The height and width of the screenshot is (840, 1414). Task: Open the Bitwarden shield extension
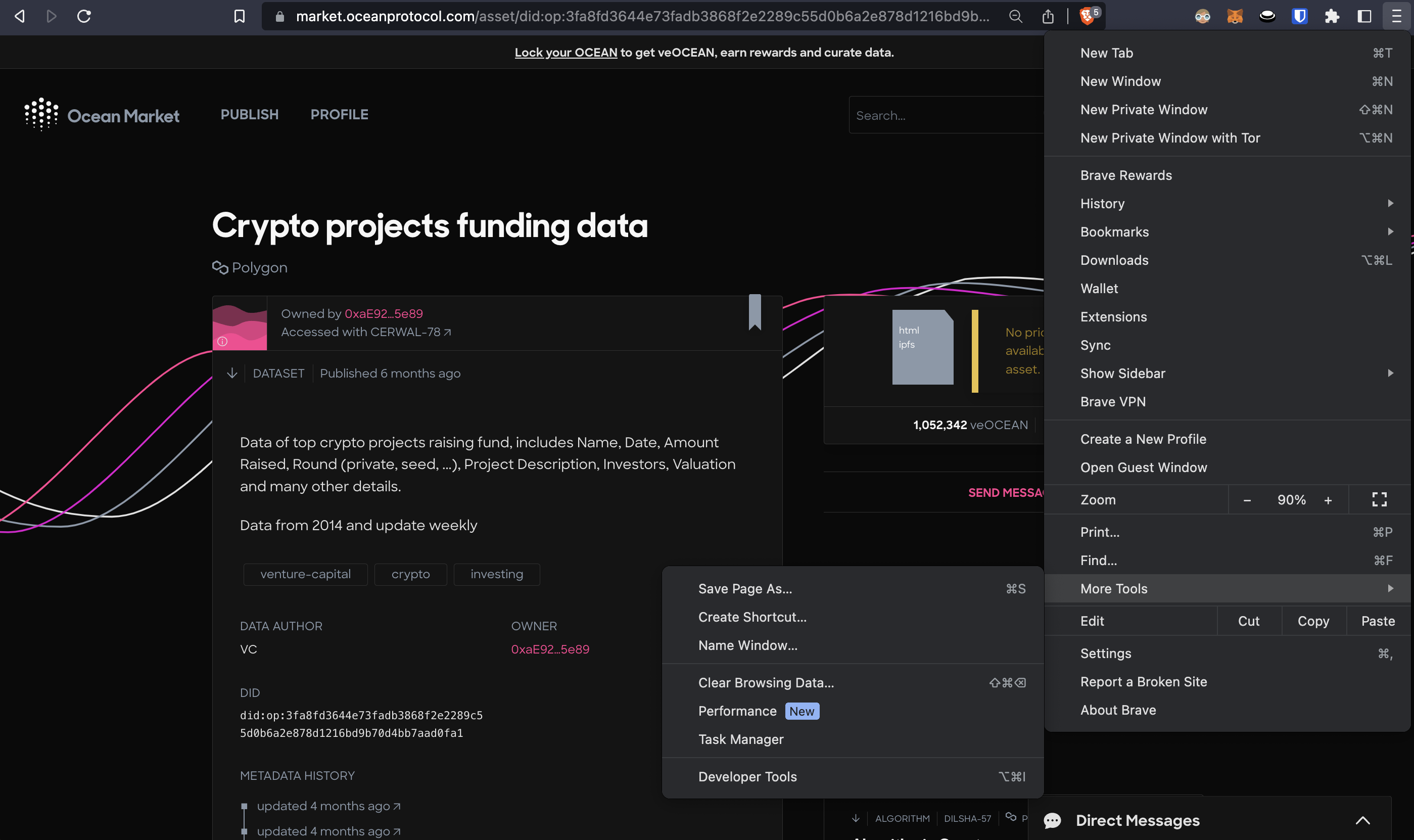tap(1300, 16)
